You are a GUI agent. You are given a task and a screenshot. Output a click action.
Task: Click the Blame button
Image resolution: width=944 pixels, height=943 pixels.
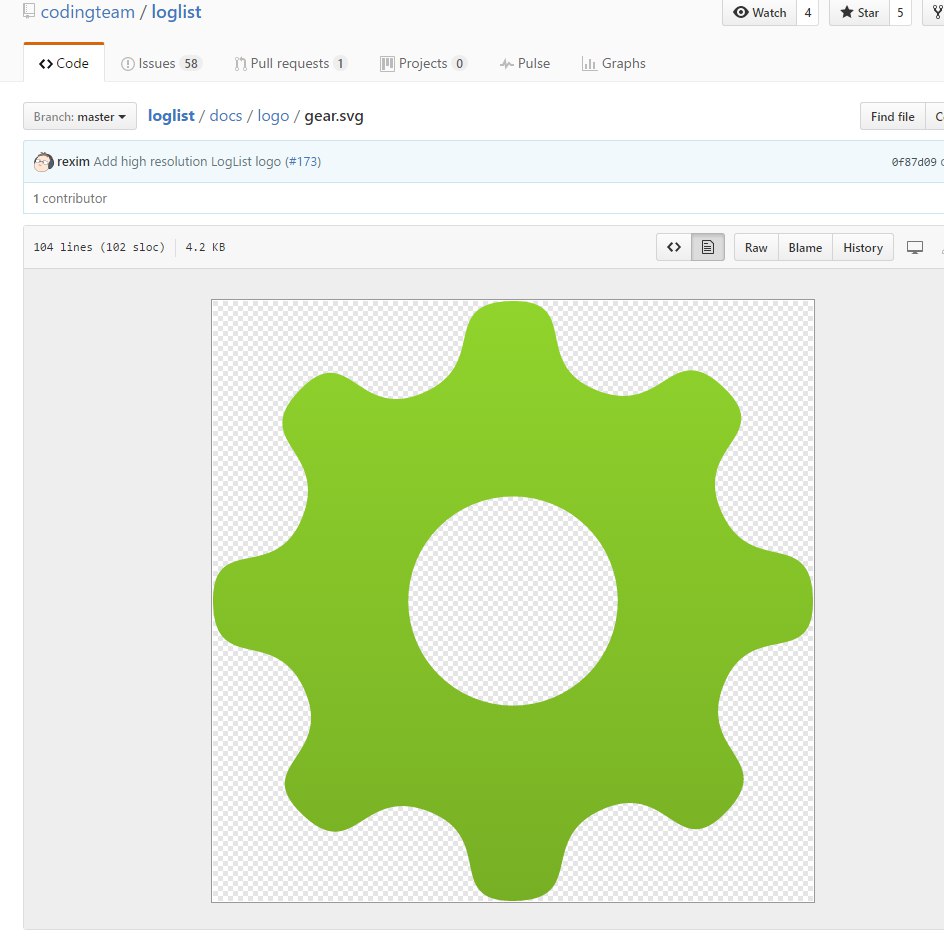click(805, 247)
